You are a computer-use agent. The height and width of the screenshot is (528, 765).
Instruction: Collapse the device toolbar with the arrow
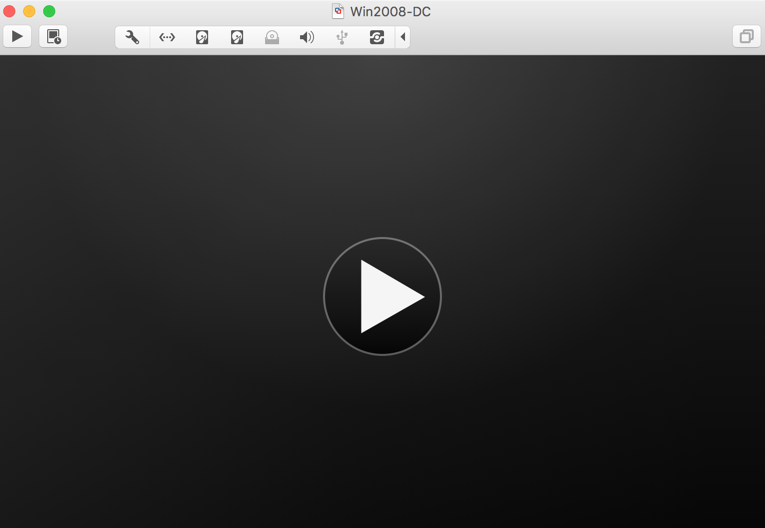(x=403, y=37)
